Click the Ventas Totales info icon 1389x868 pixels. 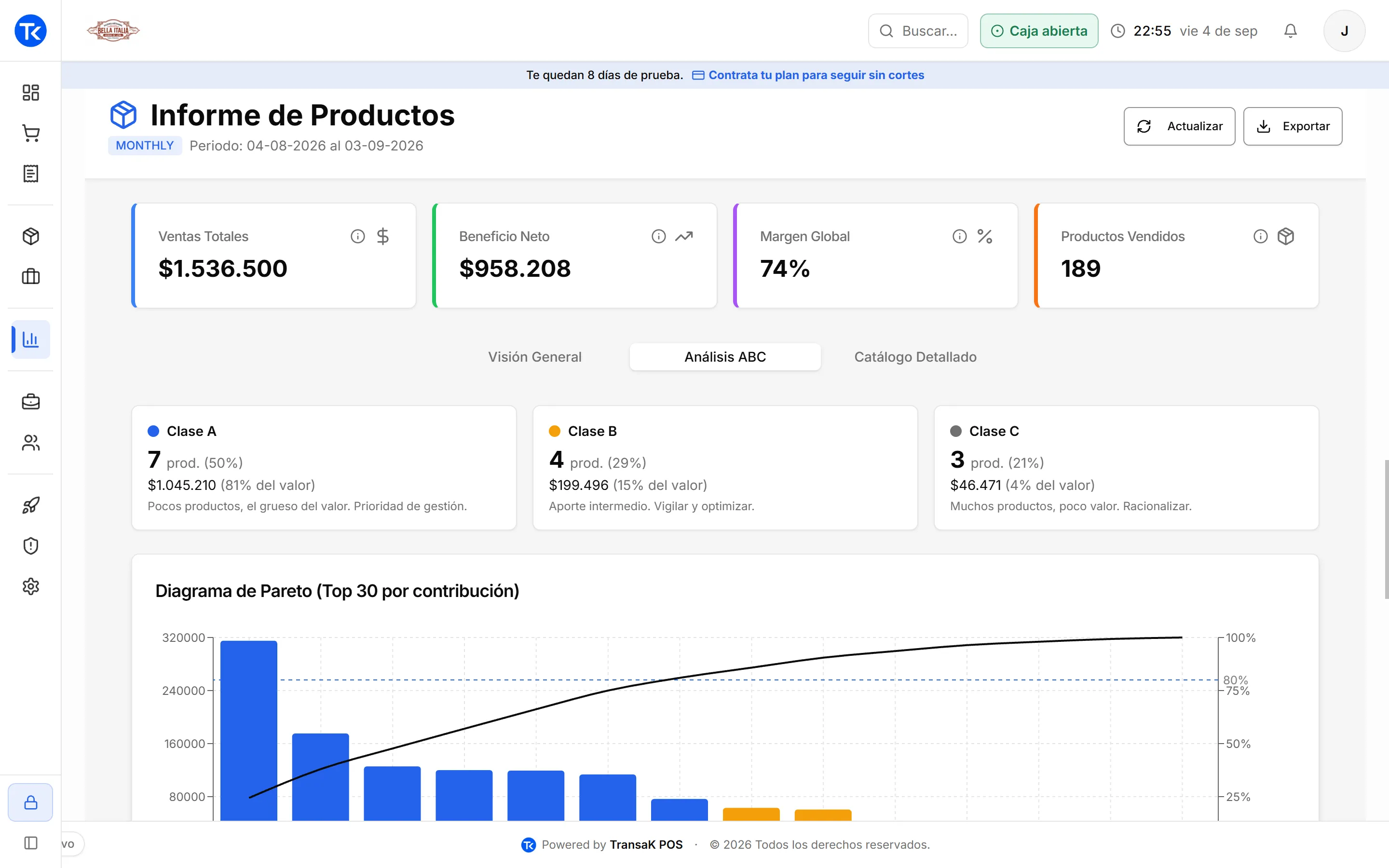[x=357, y=236]
